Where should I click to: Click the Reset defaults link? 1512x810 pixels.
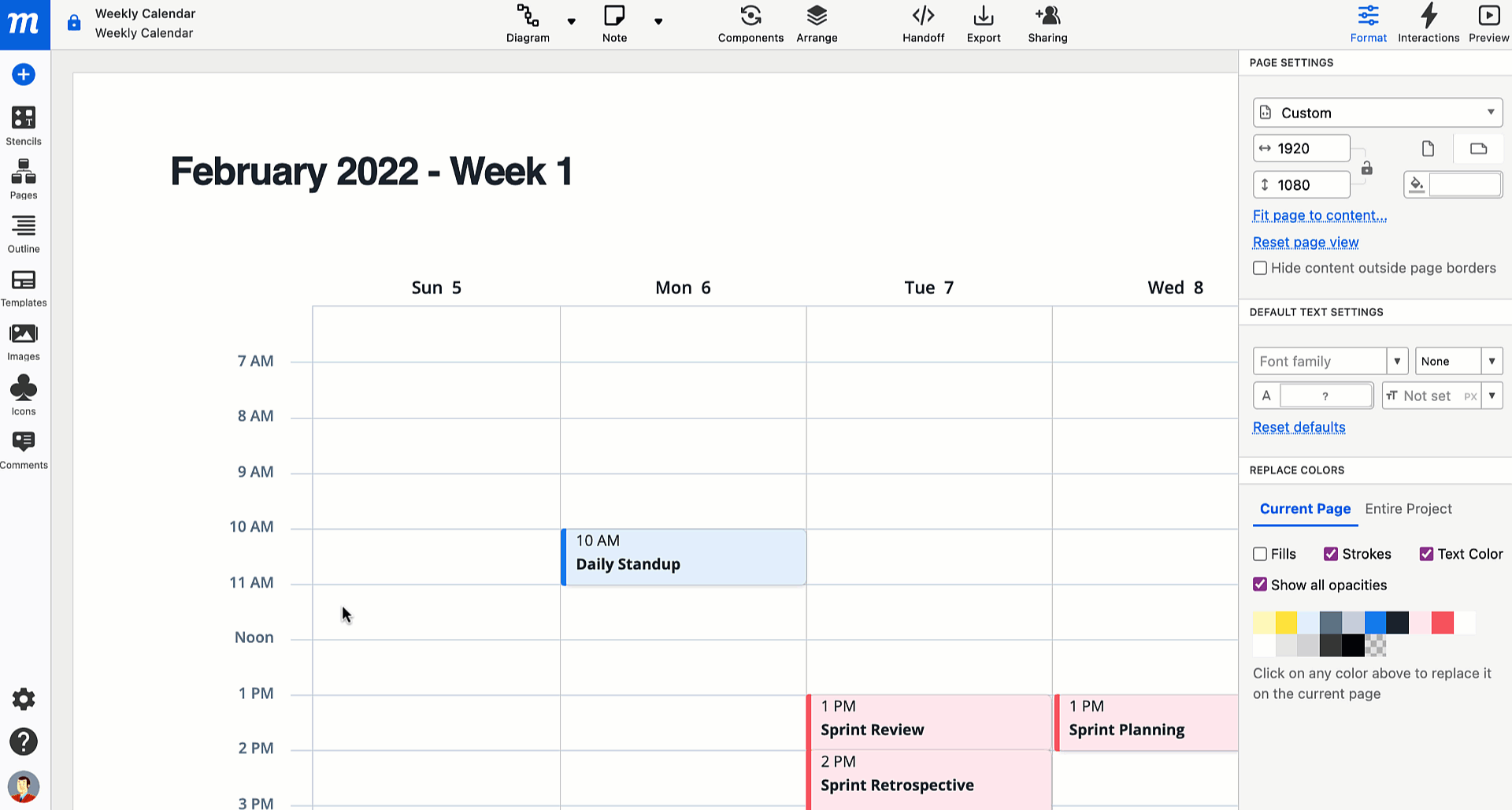point(1299,427)
